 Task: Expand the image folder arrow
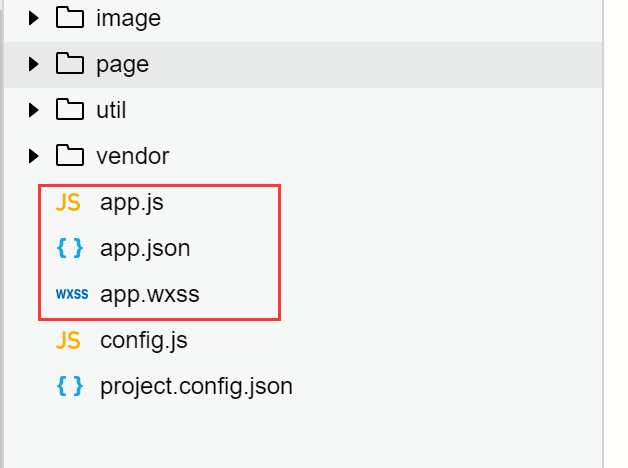34,18
